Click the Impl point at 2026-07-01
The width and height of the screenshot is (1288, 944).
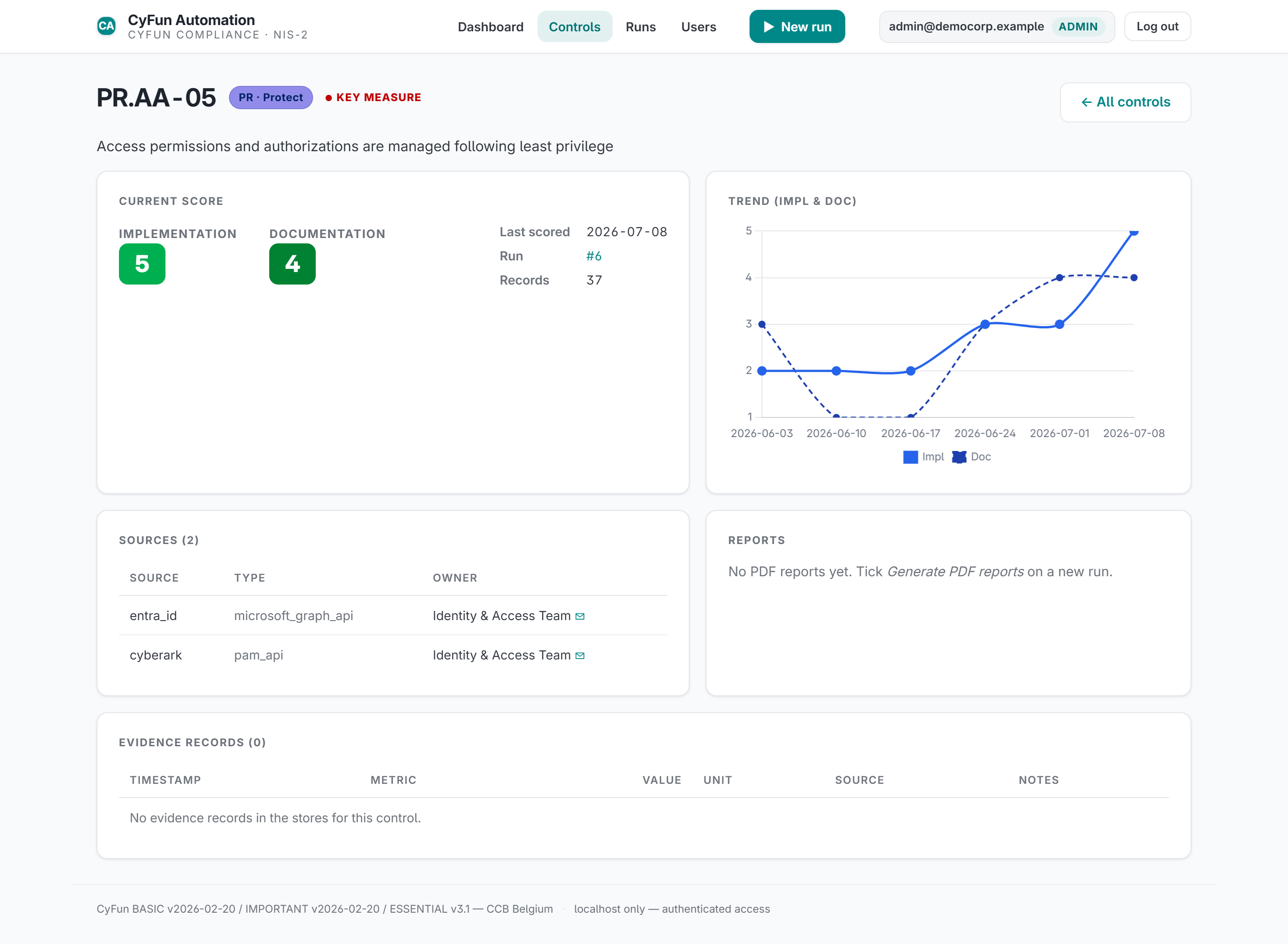click(1059, 324)
